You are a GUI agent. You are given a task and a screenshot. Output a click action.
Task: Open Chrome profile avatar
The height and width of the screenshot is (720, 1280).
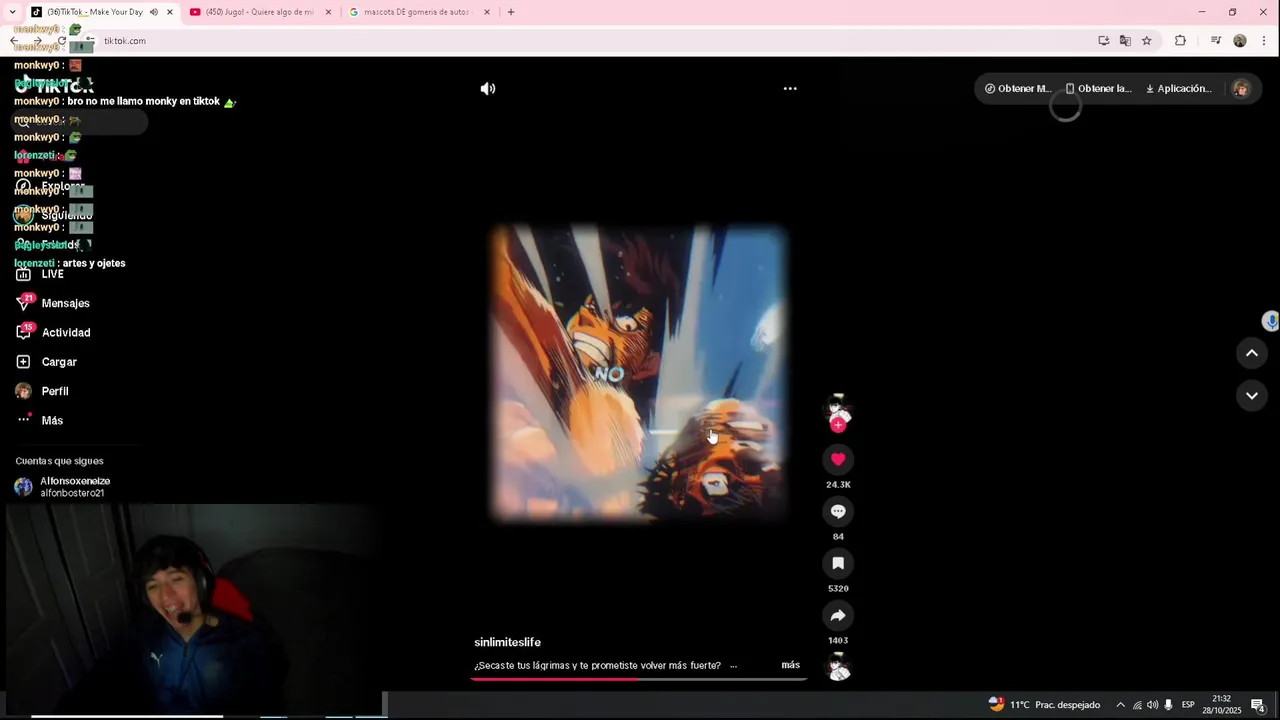1240,41
